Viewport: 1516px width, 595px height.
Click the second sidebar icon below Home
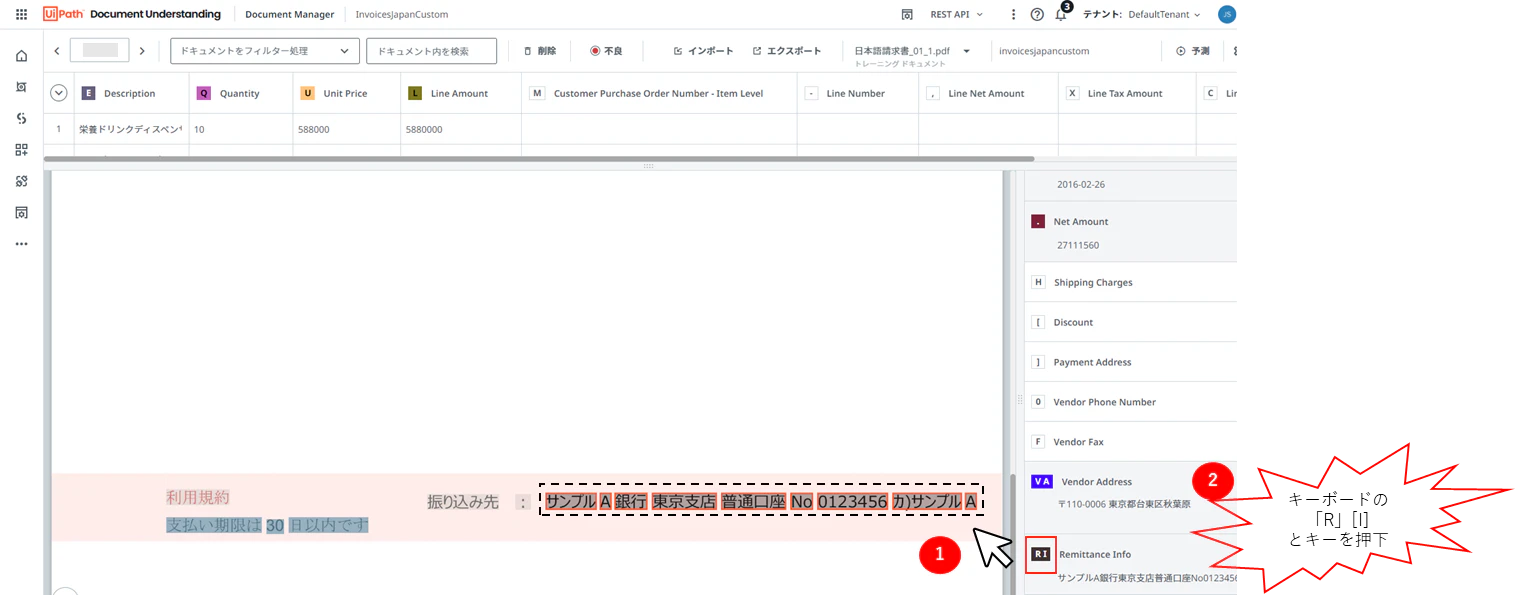click(21, 87)
